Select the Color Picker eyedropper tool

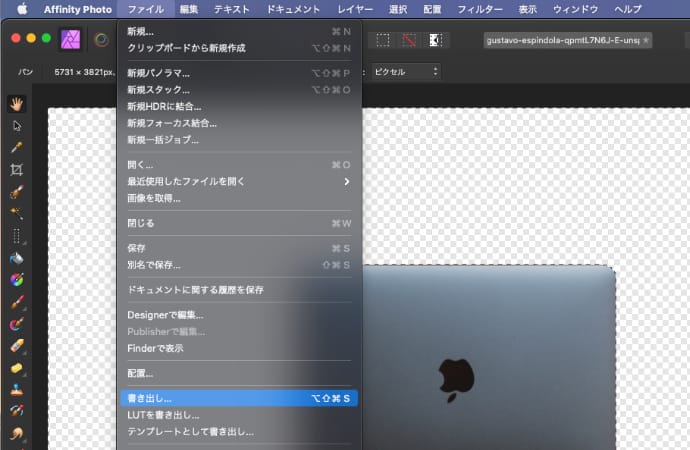pos(16,147)
